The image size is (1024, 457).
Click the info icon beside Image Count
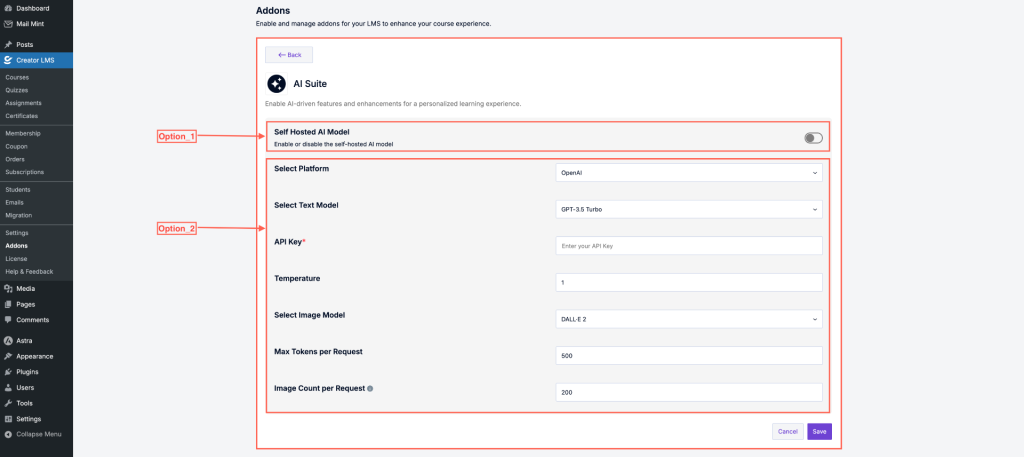point(371,388)
